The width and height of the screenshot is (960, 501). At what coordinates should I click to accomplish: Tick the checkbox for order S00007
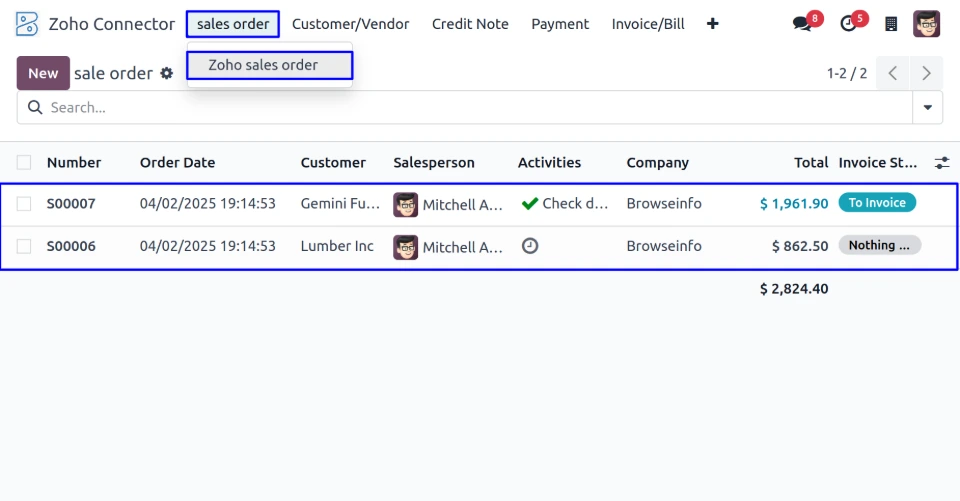click(24, 203)
